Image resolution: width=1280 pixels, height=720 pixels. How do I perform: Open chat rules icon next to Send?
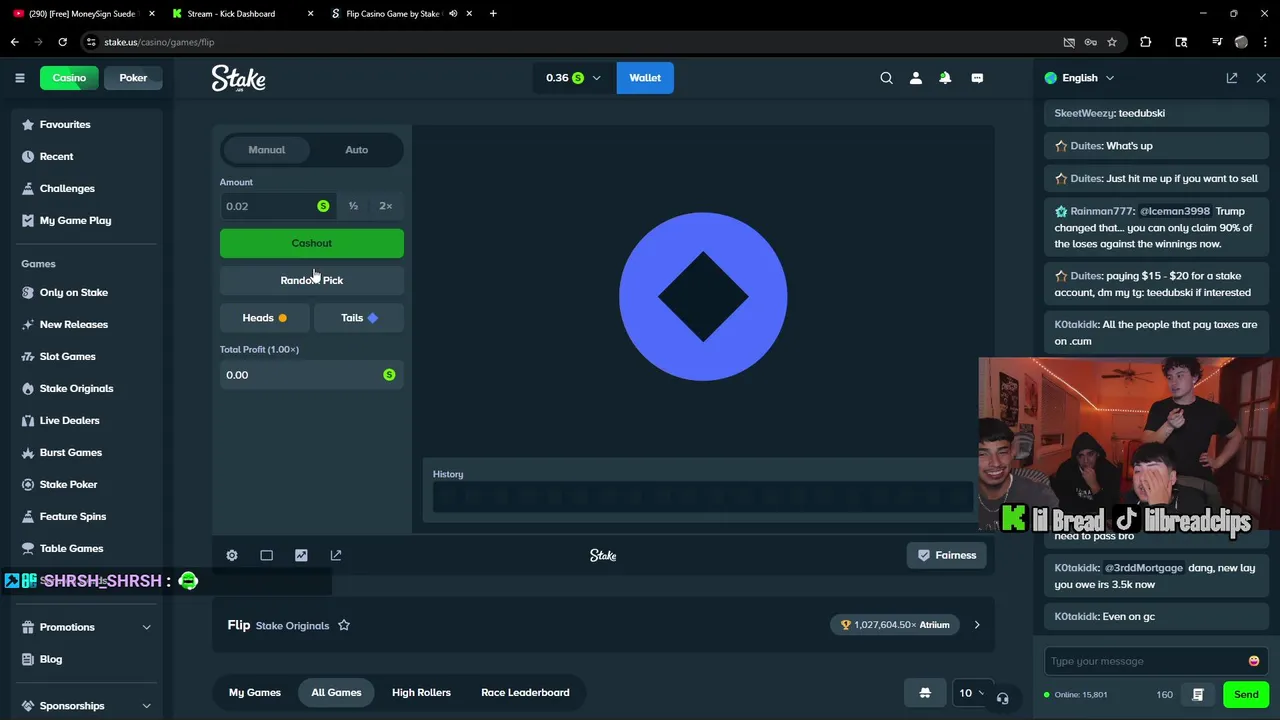click(x=1198, y=694)
